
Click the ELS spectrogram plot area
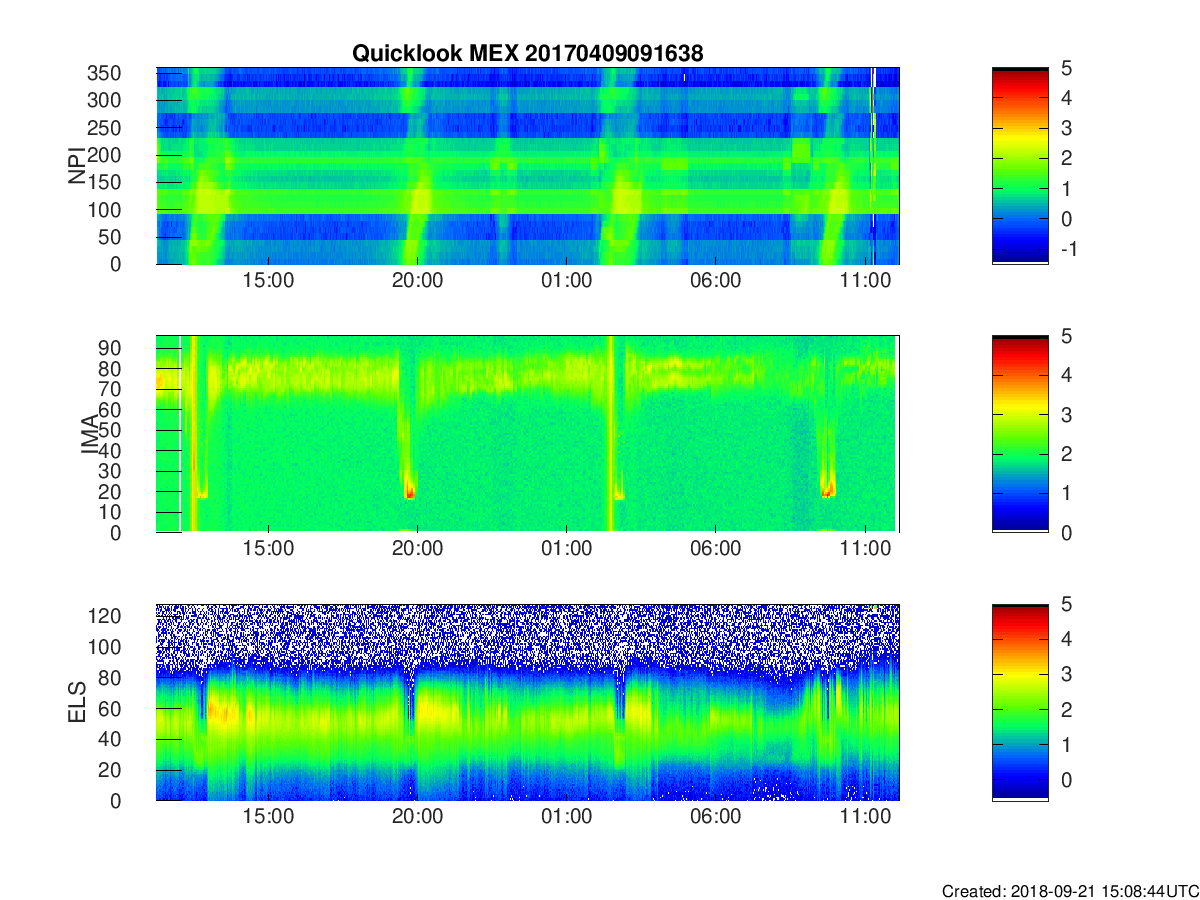(x=528, y=702)
